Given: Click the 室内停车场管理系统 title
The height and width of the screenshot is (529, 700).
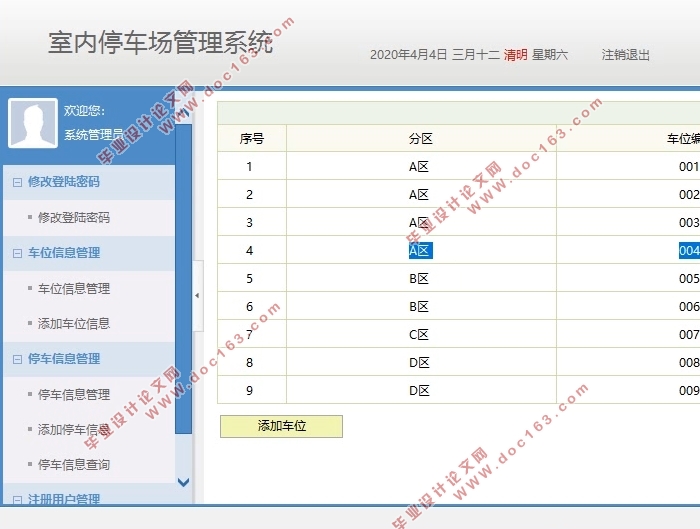Looking at the screenshot, I should pyautogui.click(x=161, y=43).
